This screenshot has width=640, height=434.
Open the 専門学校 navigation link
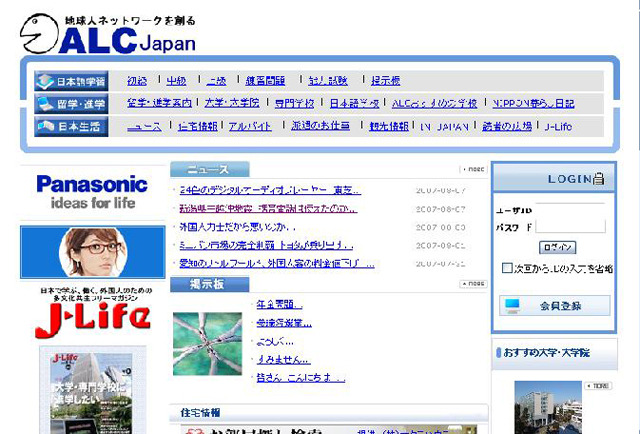tap(294, 103)
